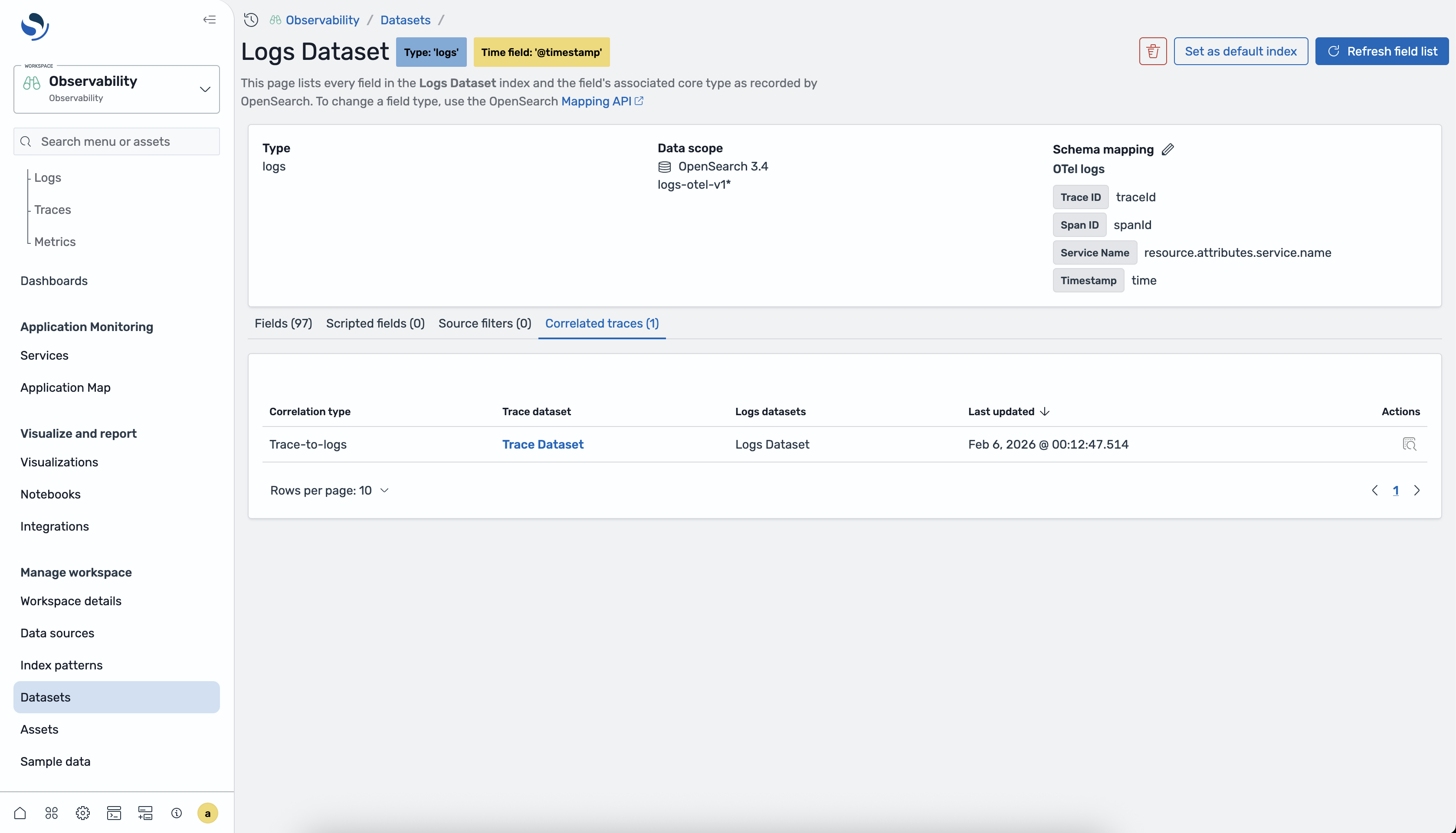Click the Search menu or assets field

[x=117, y=141]
